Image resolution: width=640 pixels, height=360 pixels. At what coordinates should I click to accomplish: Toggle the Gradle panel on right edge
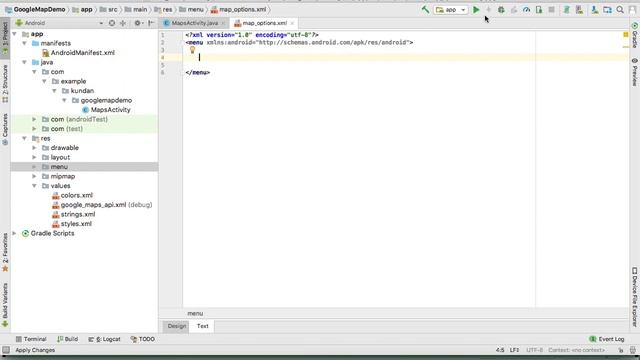click(635, 35)
